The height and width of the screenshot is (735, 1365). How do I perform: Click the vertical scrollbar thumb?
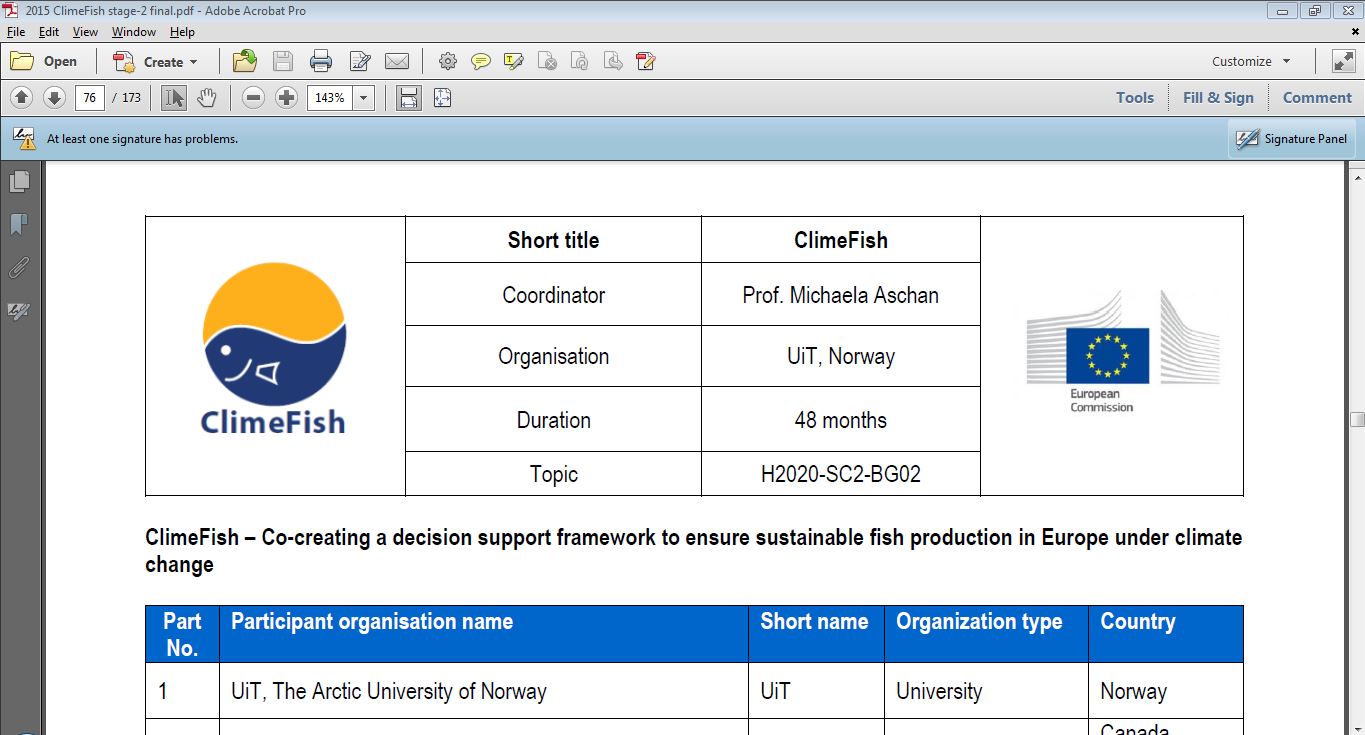(x=1357, y=420)
